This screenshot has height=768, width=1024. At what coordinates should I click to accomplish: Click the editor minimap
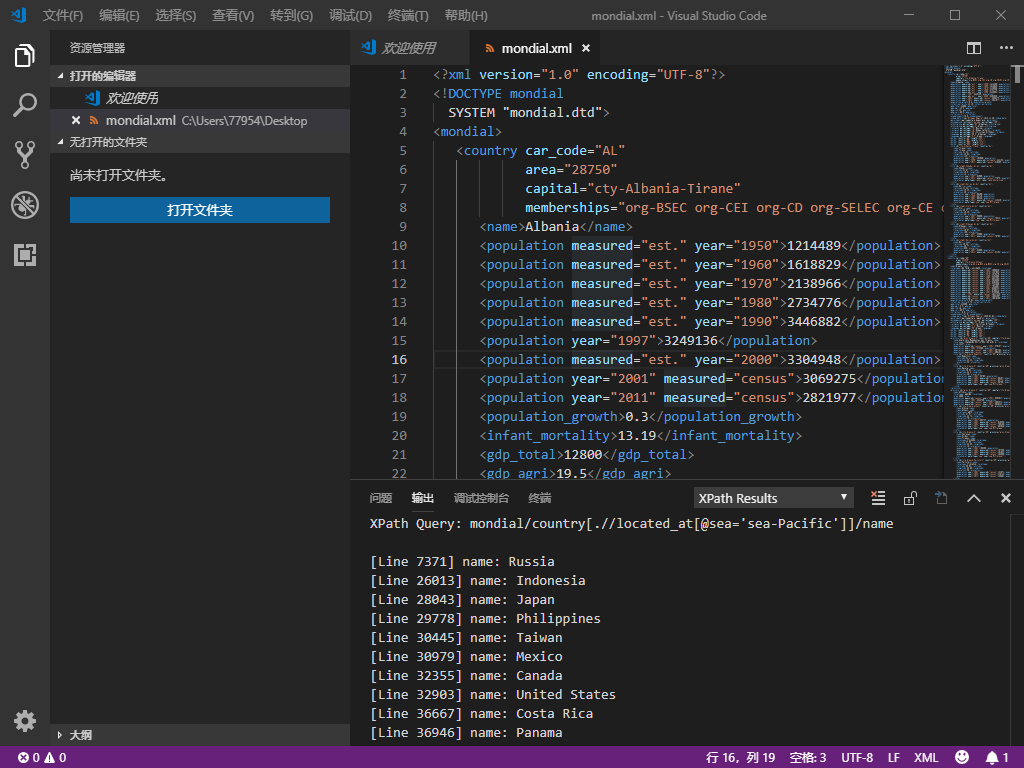coord(978,271)
